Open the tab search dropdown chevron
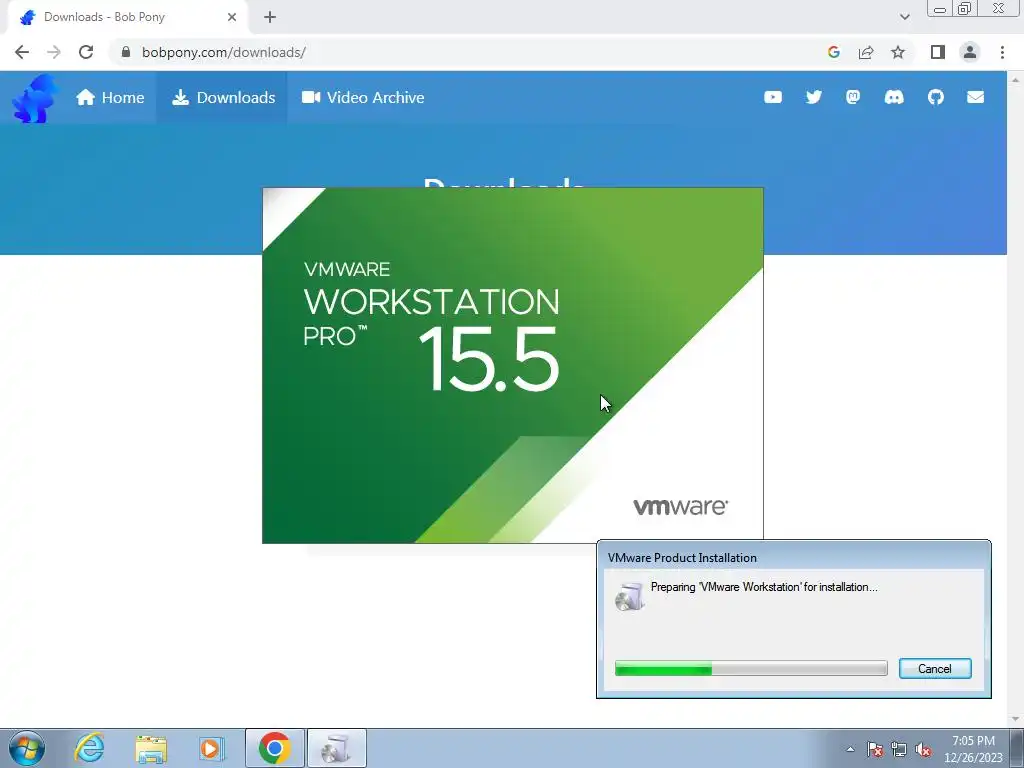 coord(904,17)
